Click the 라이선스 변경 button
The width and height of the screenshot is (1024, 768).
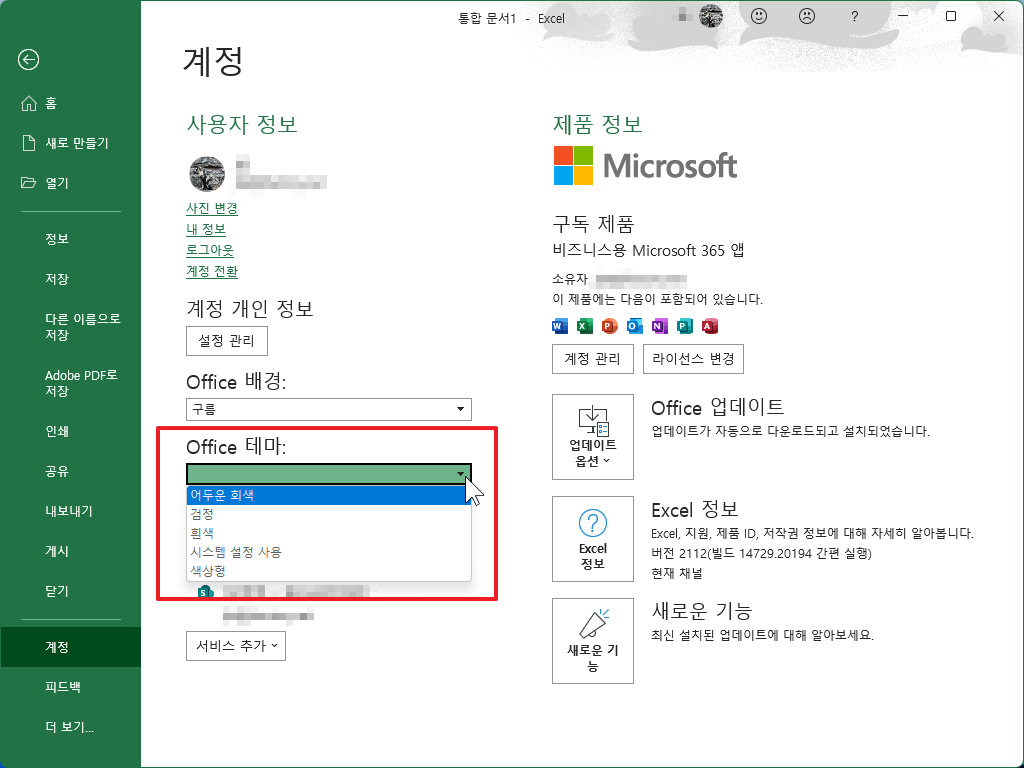coord(693,359)
